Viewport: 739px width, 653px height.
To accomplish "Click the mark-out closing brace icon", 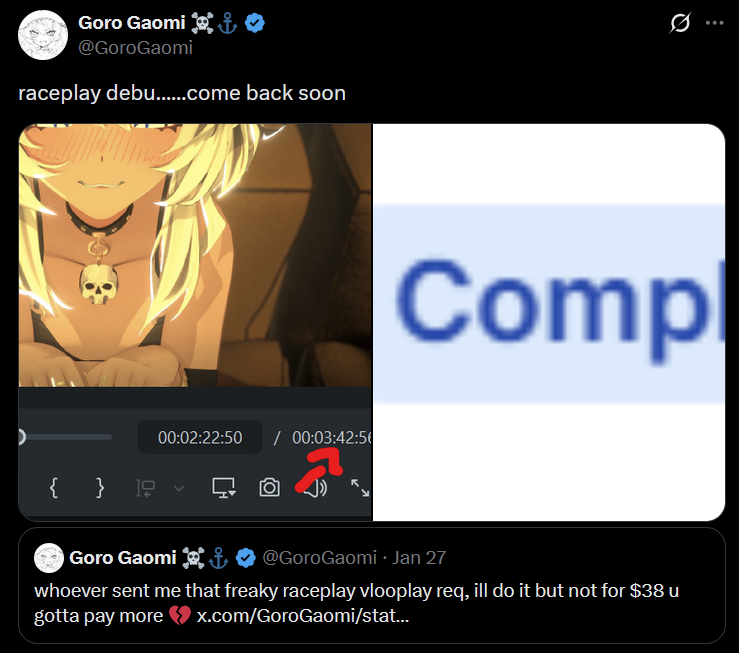I will coord(99,488).
